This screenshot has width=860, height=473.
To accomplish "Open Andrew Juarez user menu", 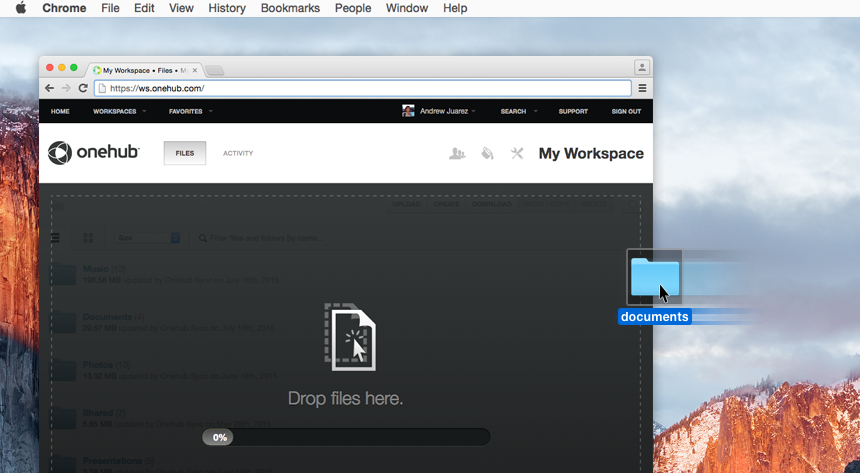I will pos(448,111).
